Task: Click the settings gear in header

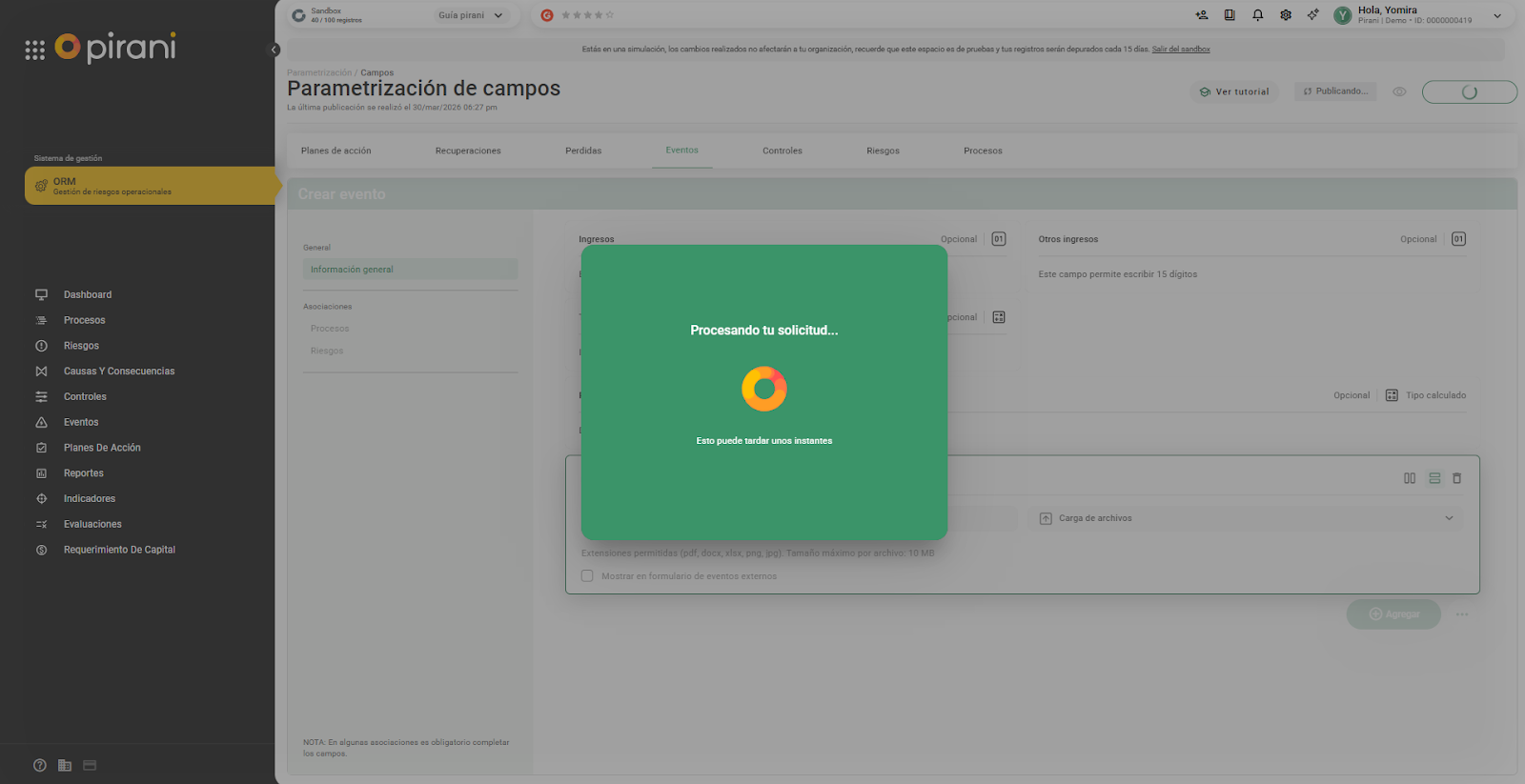Action: pyautogui.click(x=1286, y=15)
